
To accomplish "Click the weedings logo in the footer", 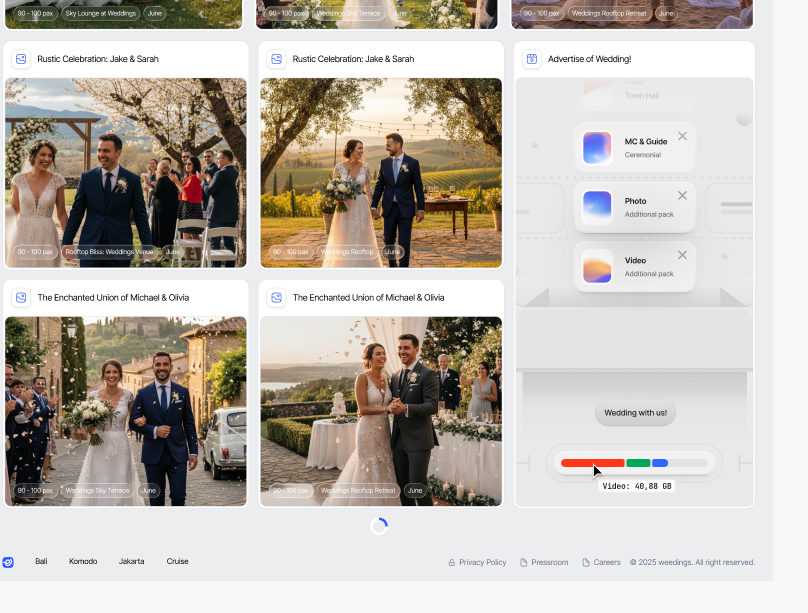I will (9, 561).
